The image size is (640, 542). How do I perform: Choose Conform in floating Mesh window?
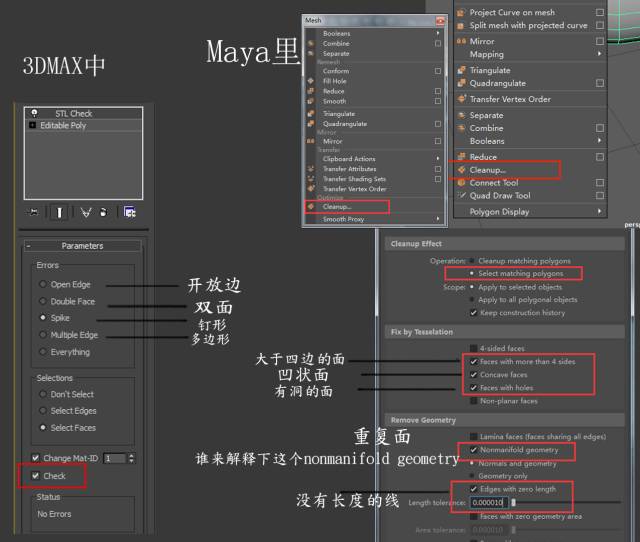pyautogui.click(x=336, y=71)
